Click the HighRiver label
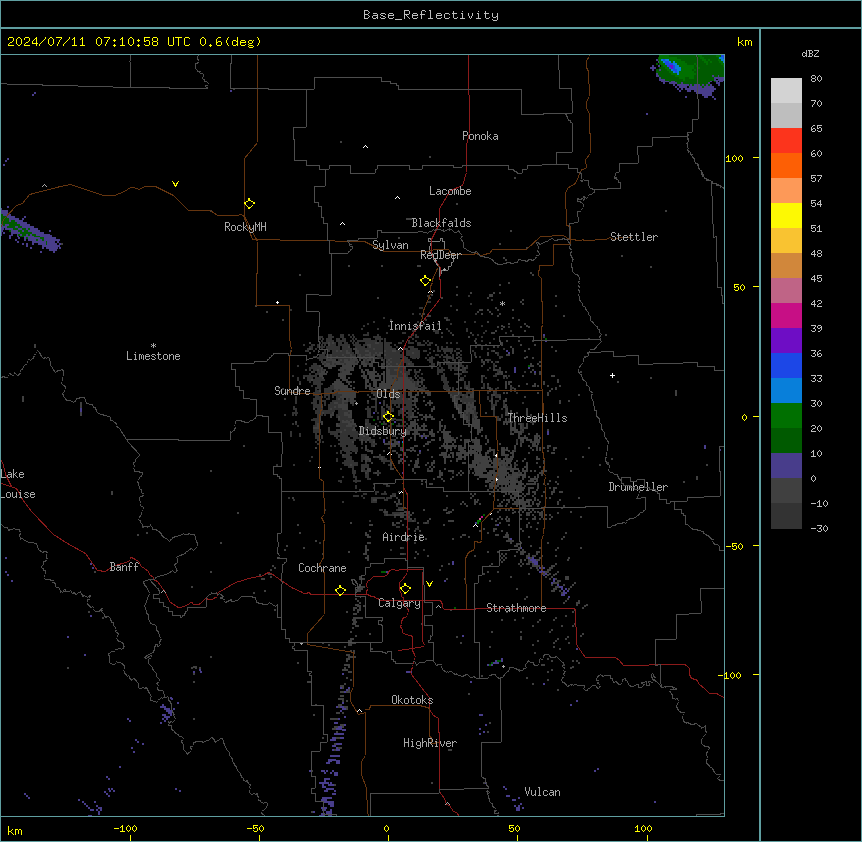 [430, 743]
